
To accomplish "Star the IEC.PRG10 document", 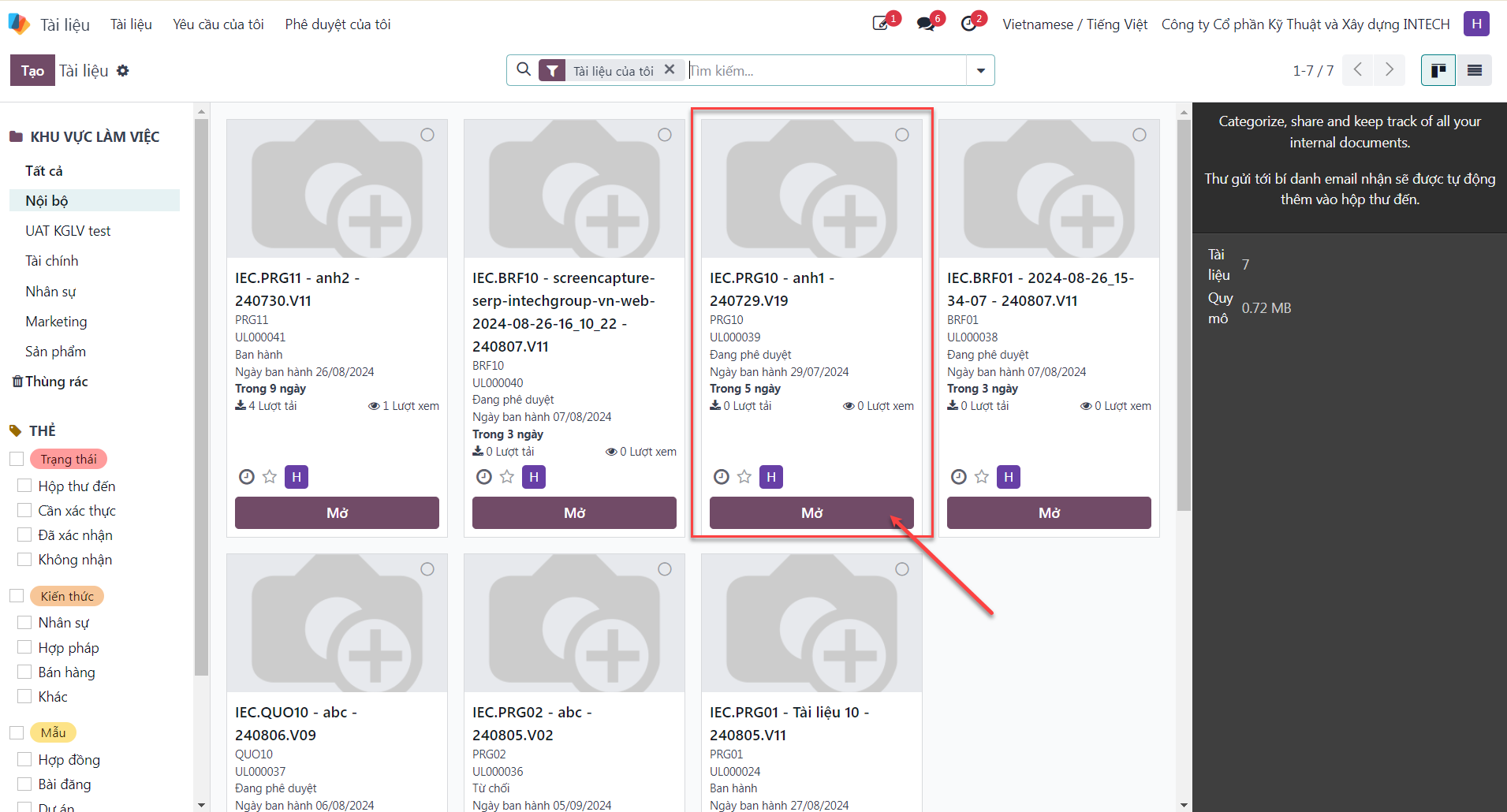I will [x=744, y=477].
